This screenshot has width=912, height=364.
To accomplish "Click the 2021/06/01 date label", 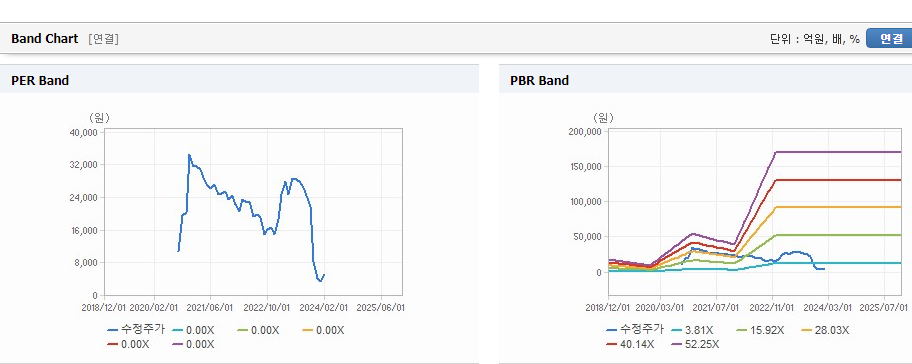I will point(211,307).
